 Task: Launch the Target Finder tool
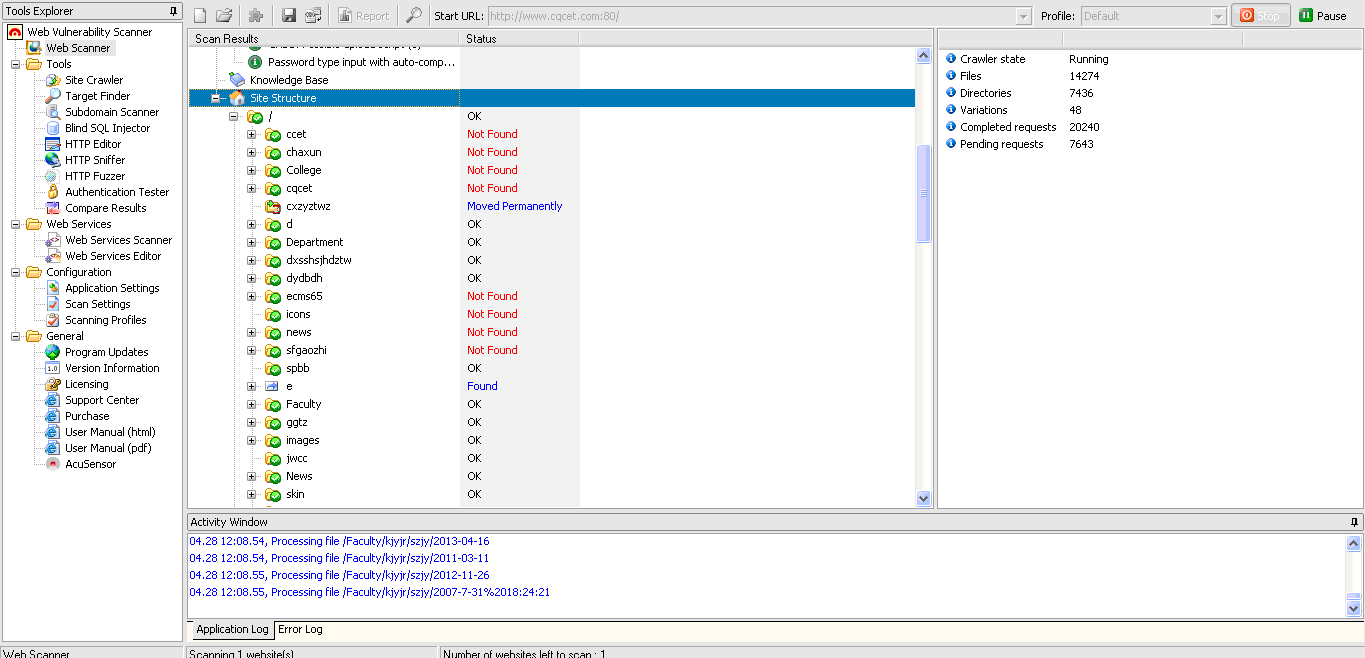click(x=97, y=96)
